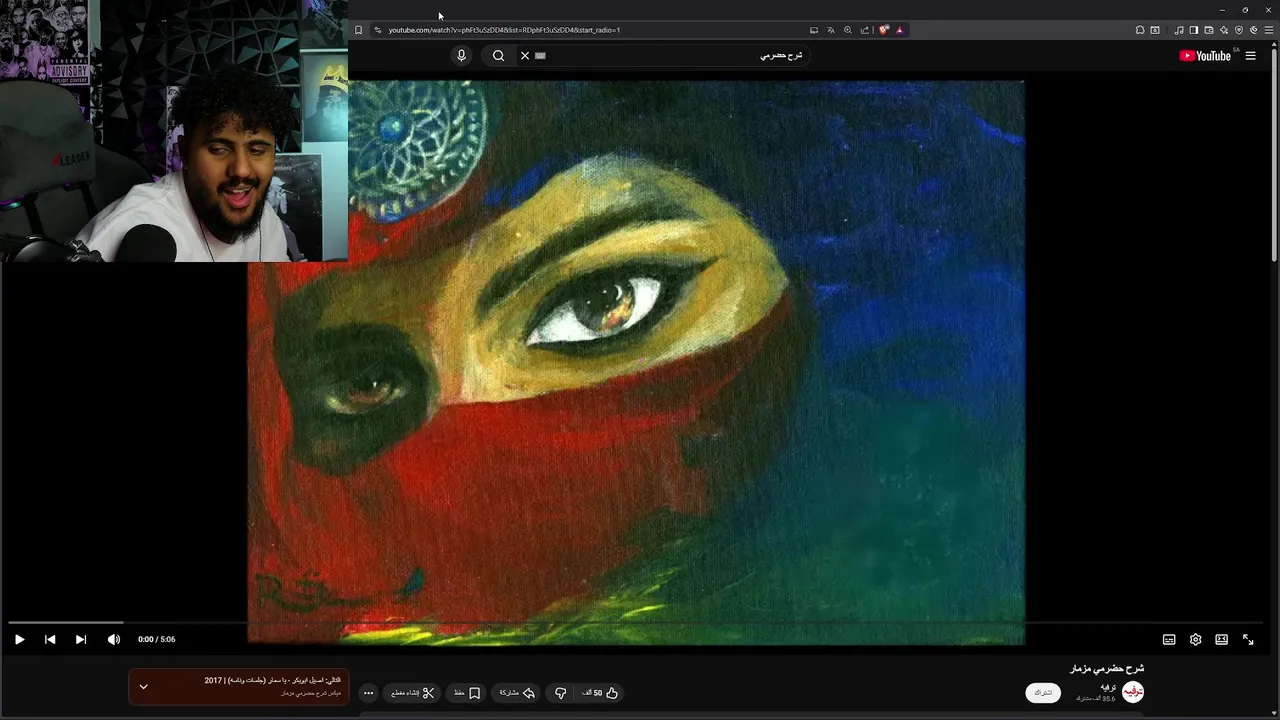Play the YouTube video

point(19,639)
